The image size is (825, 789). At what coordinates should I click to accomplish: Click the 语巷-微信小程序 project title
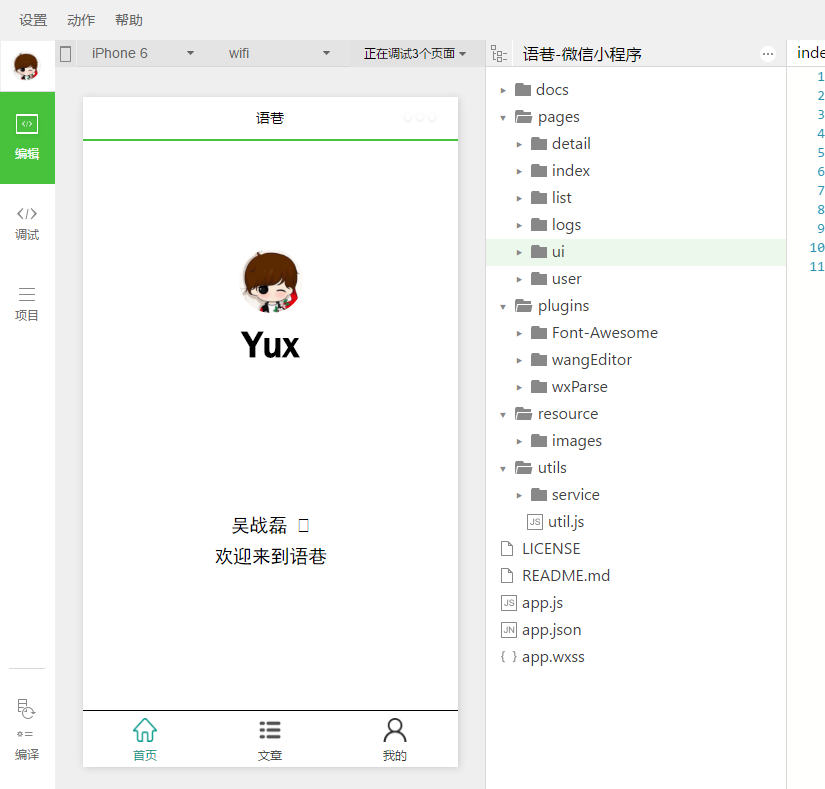pyautogui.click(x=582, y=54)
